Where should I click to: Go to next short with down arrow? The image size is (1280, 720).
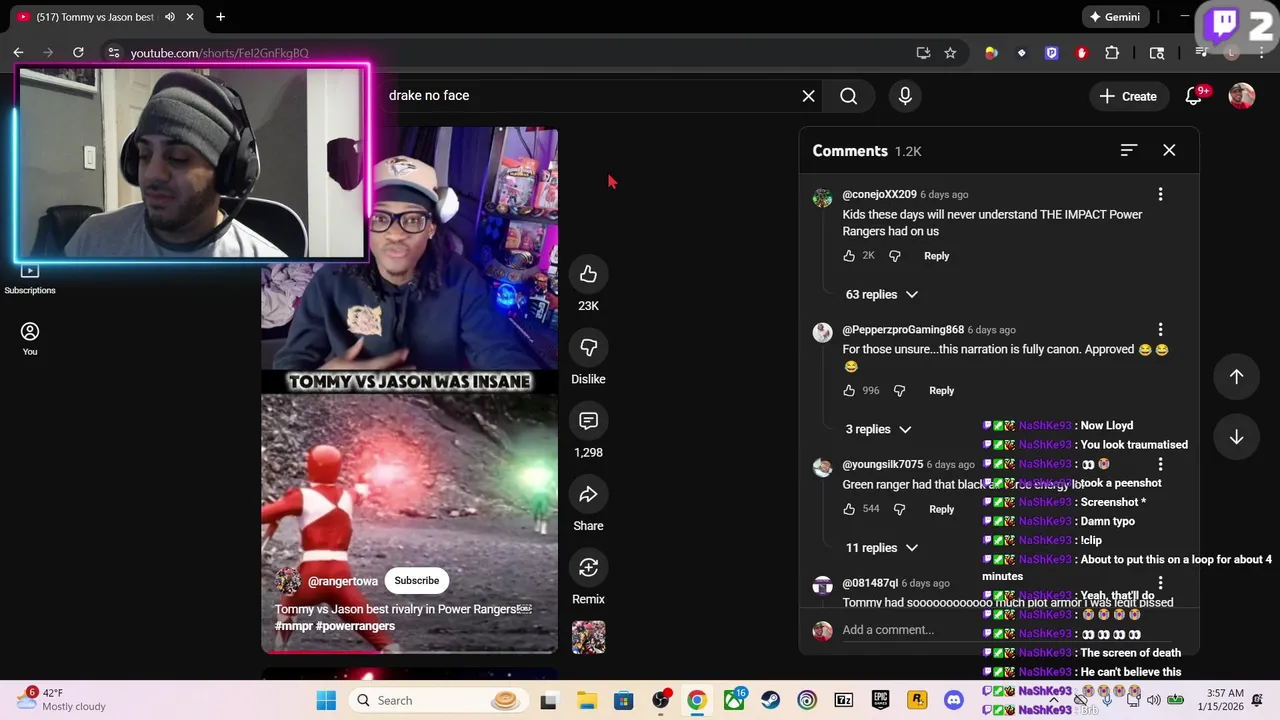pos(1236,438)
